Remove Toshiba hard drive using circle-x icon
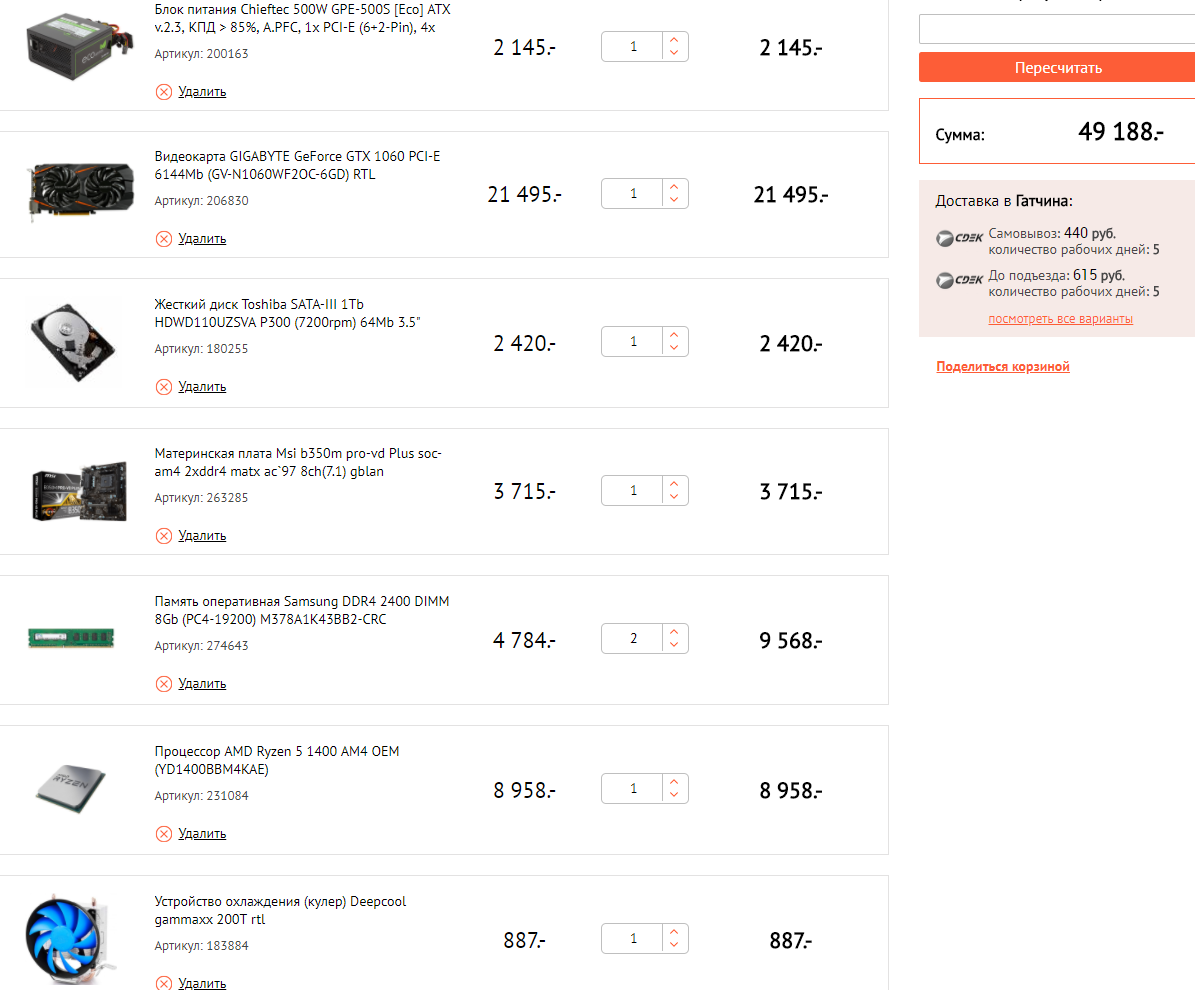1195x990 pixels. [163, 387]
